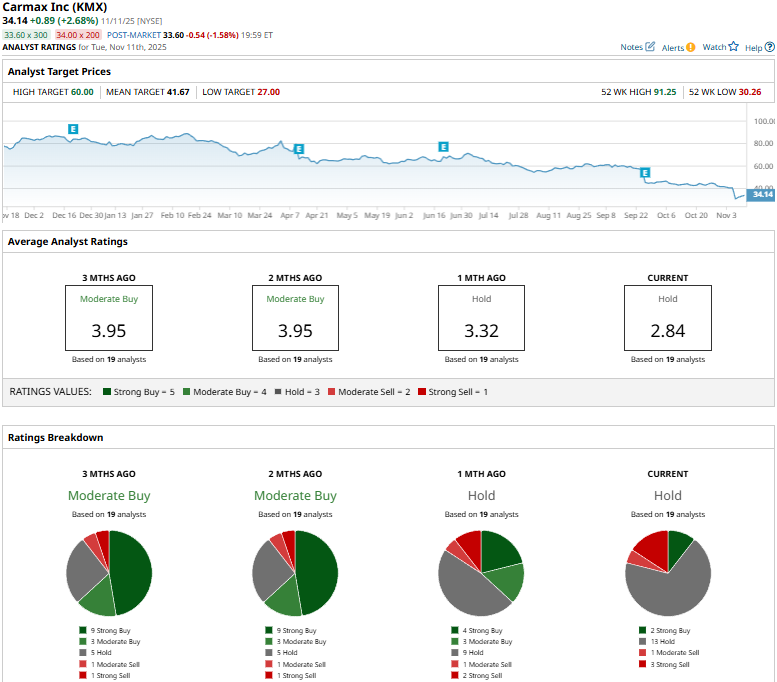Click the 52 WK Low 30.26 value
This screenshot has height=682, width=777.
(x=750, y=92)
